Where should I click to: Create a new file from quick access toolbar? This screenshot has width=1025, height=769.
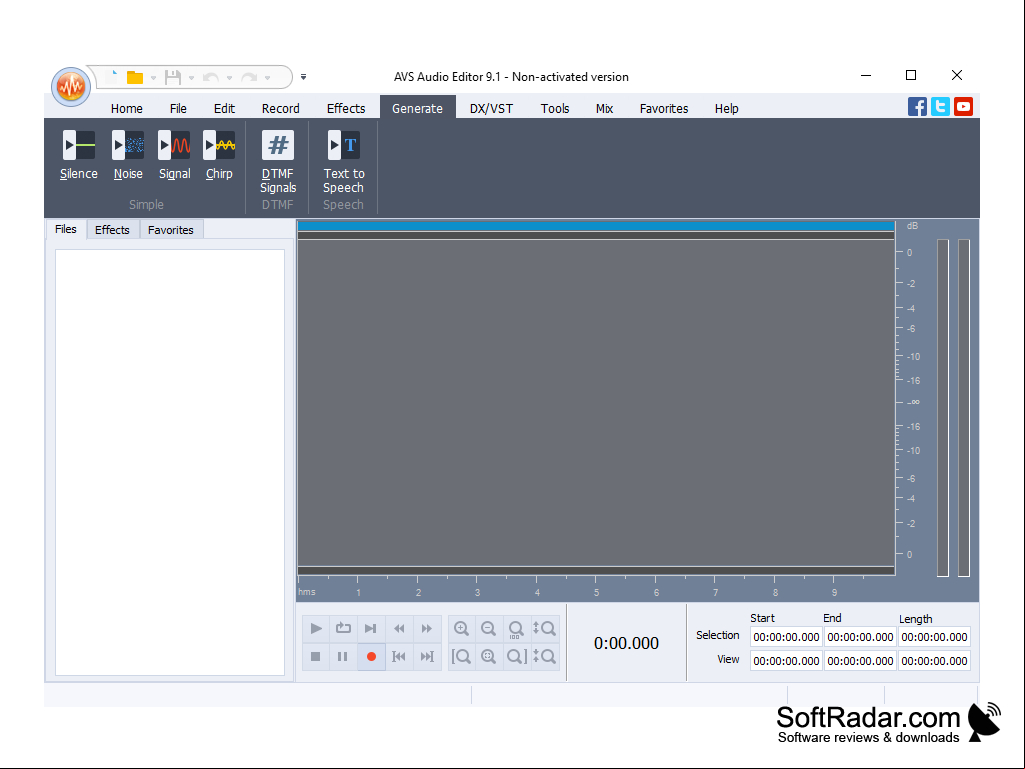click(113, 77)
